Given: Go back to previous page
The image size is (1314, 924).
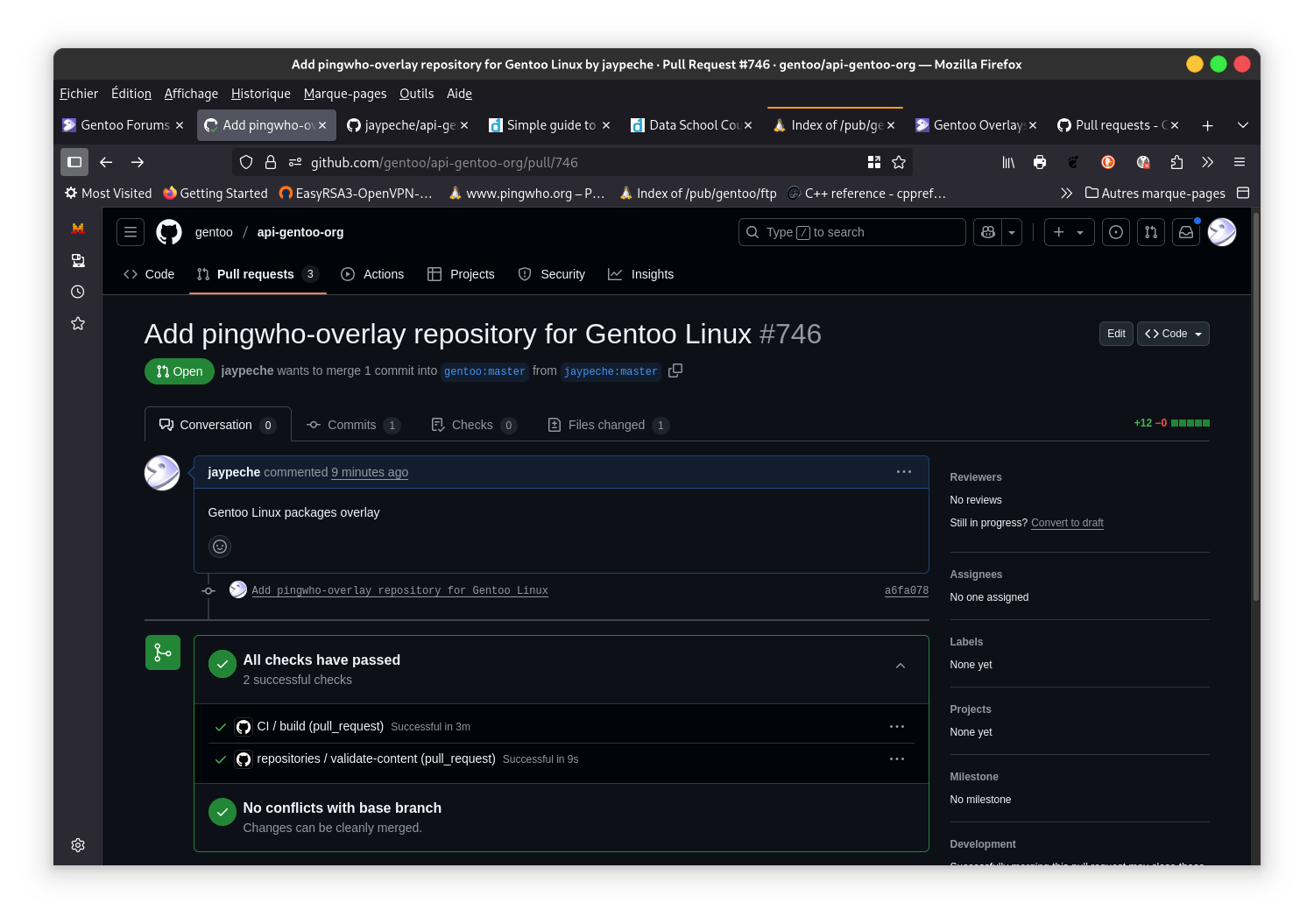Looking at the screenshot, I should coord(106,162).
